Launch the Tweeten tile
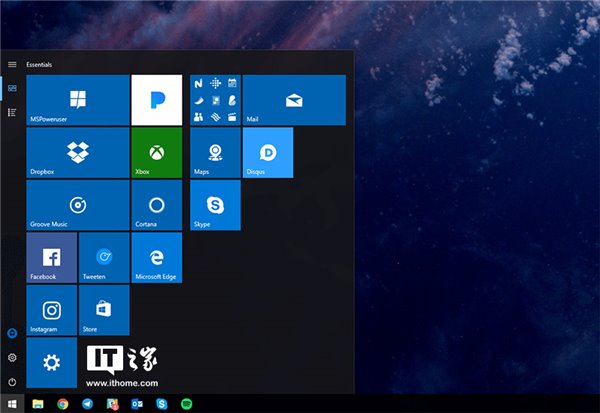Image resolution: width=600 pixels, height=413 pixels. pyautogui.click(x=104, y=258)
